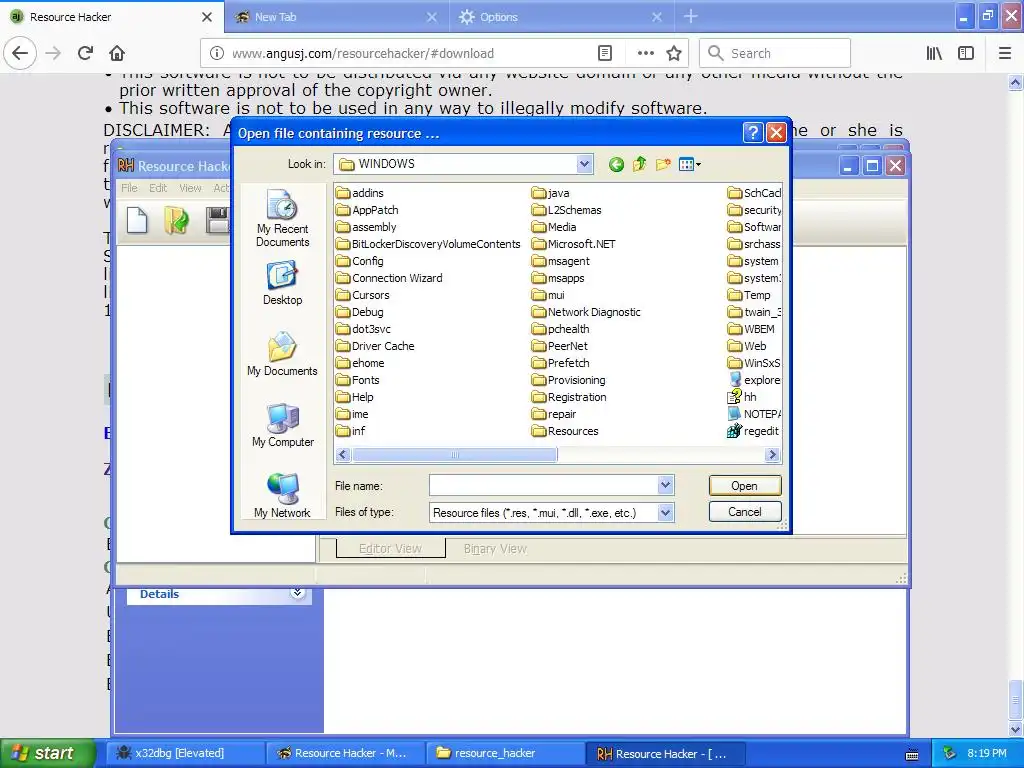Click Save floppy icon in Resource Hacker toolbar
The image size is (1024, 768).
[x=217, y=220]
